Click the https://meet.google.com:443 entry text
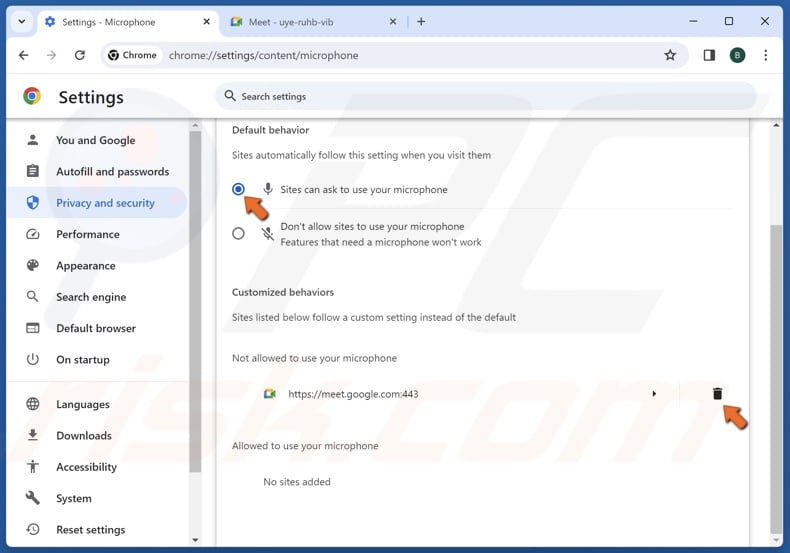790x553 pixels. pyautogui.click(x=353, y=394)
